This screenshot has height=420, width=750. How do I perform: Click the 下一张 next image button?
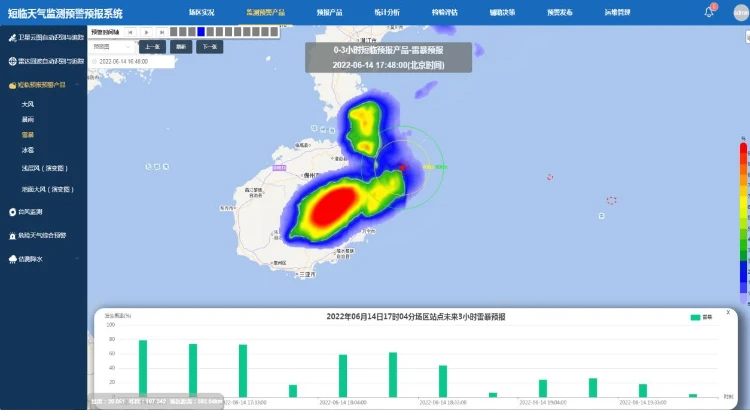coord(210,46)
